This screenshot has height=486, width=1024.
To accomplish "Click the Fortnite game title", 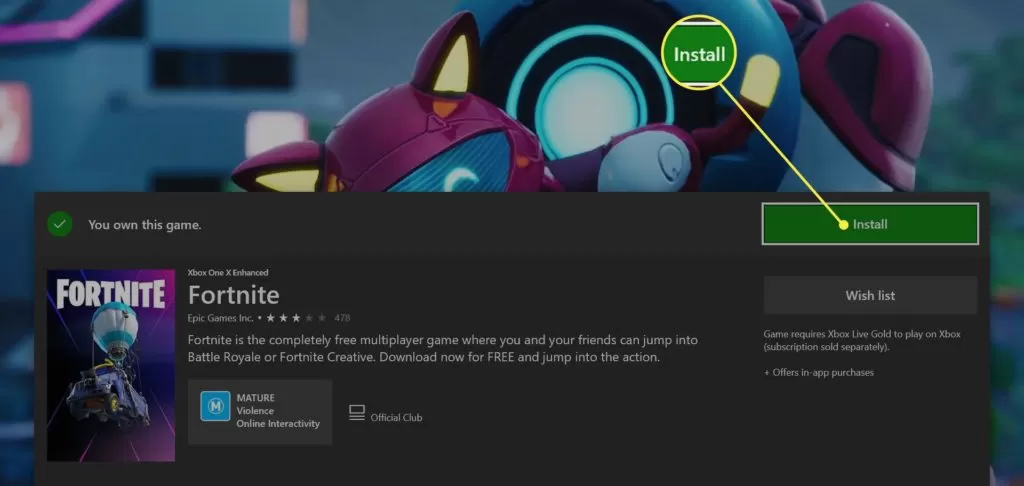I will 234,295.
